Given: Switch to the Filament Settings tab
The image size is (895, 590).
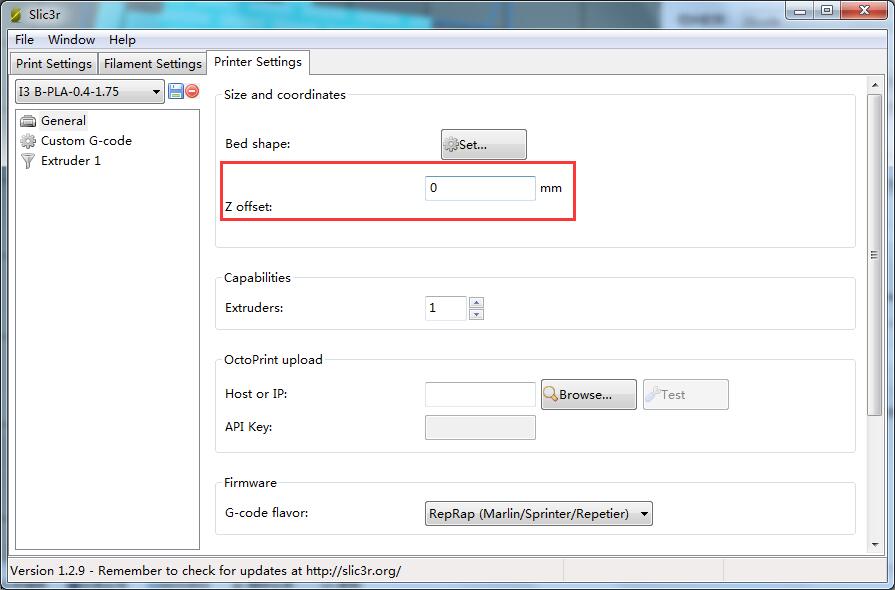Looking at the screenshot, I should pyautogui.click(x=152, y=63).
